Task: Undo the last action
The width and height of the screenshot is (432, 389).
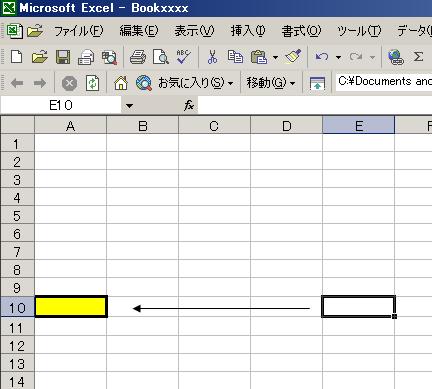Action: [322, 57]
